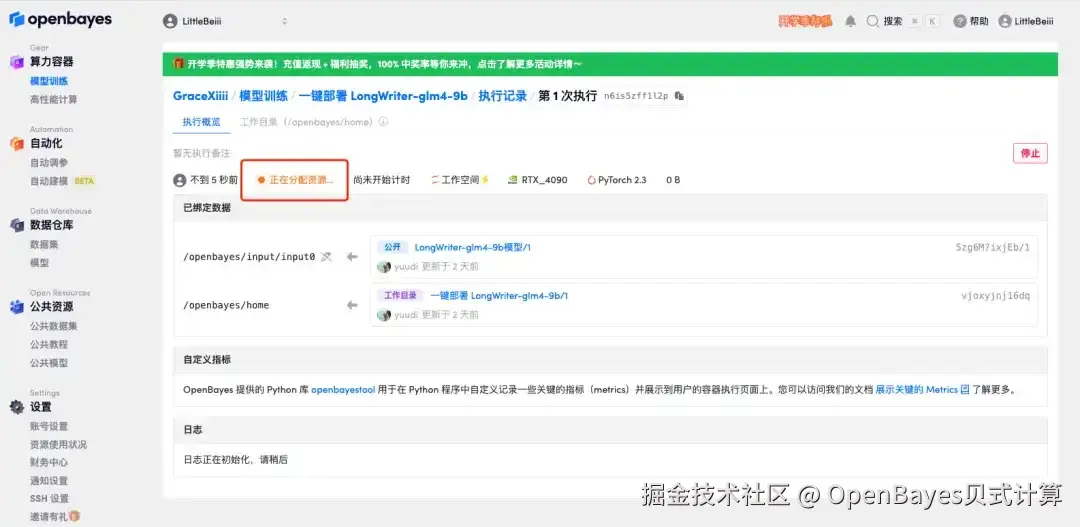The height and width of the screenshot is (527, 1080).
Task: Click the PyTorch icon next to PyTorch 2.3
Action: (x=591, y=180)
